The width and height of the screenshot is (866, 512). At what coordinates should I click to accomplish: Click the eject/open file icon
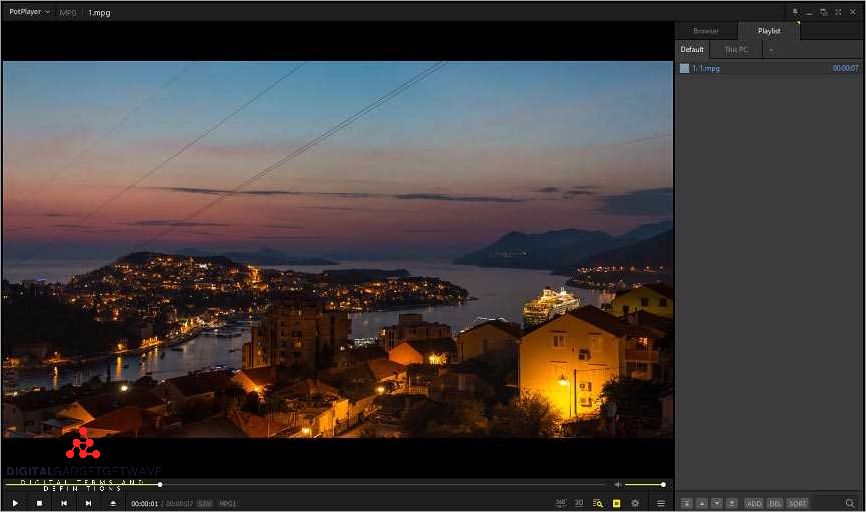coord(113,503)
